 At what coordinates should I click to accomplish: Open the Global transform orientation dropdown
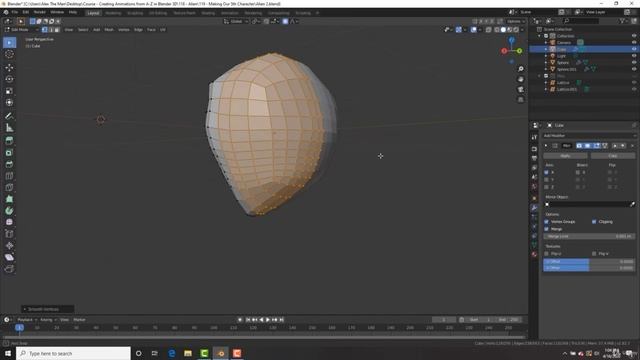pos(236,21)
